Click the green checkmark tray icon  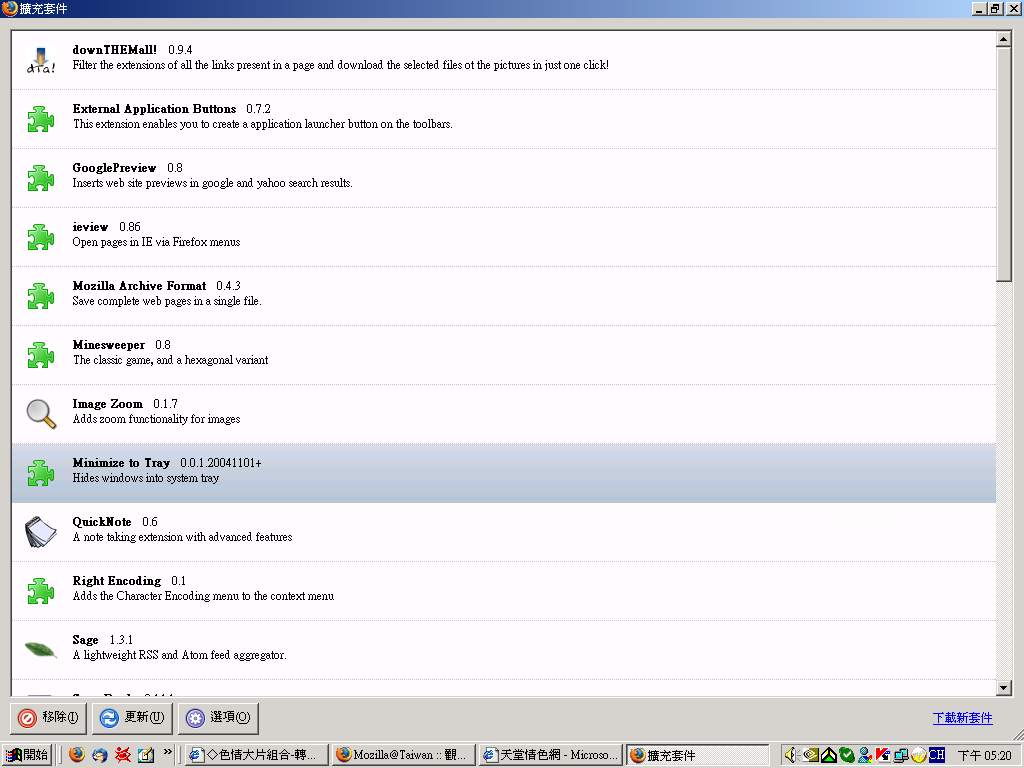click(847, 755)
